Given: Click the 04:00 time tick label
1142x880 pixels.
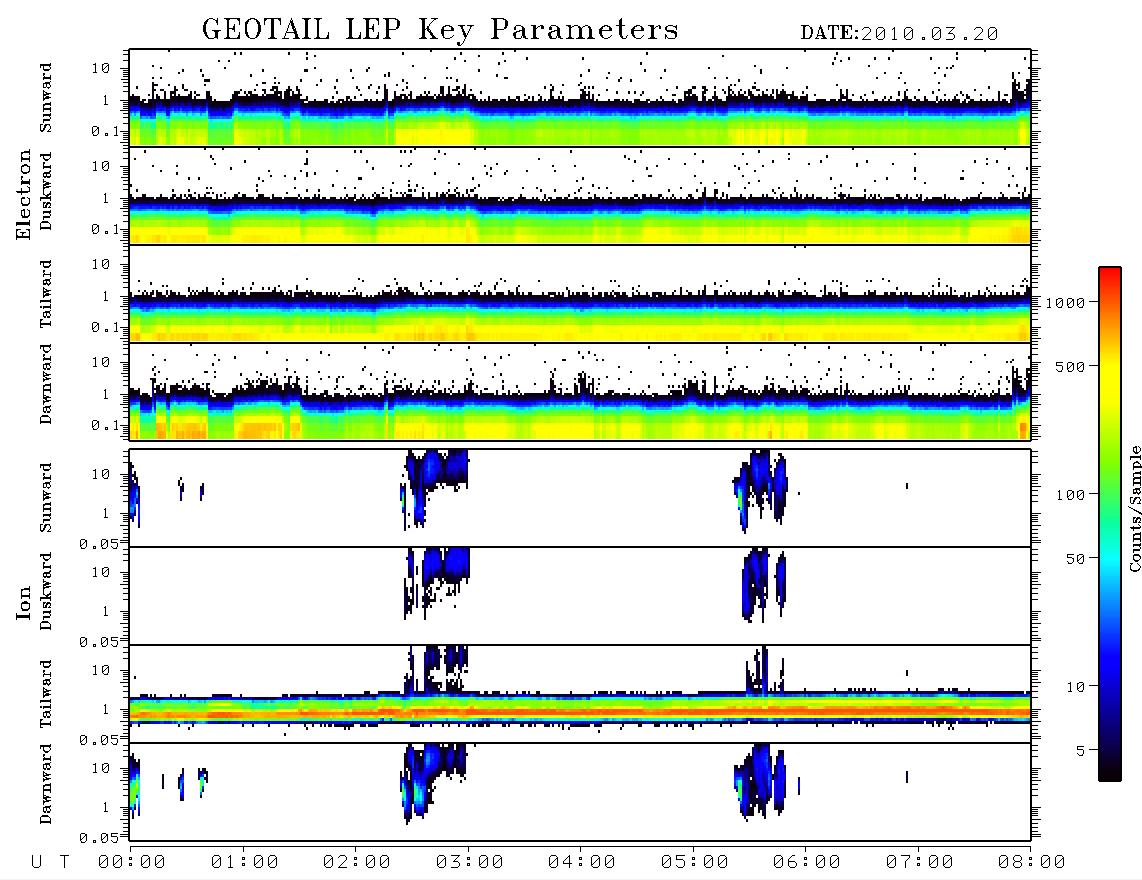Looking at the screenshot, I should (582, 862).
